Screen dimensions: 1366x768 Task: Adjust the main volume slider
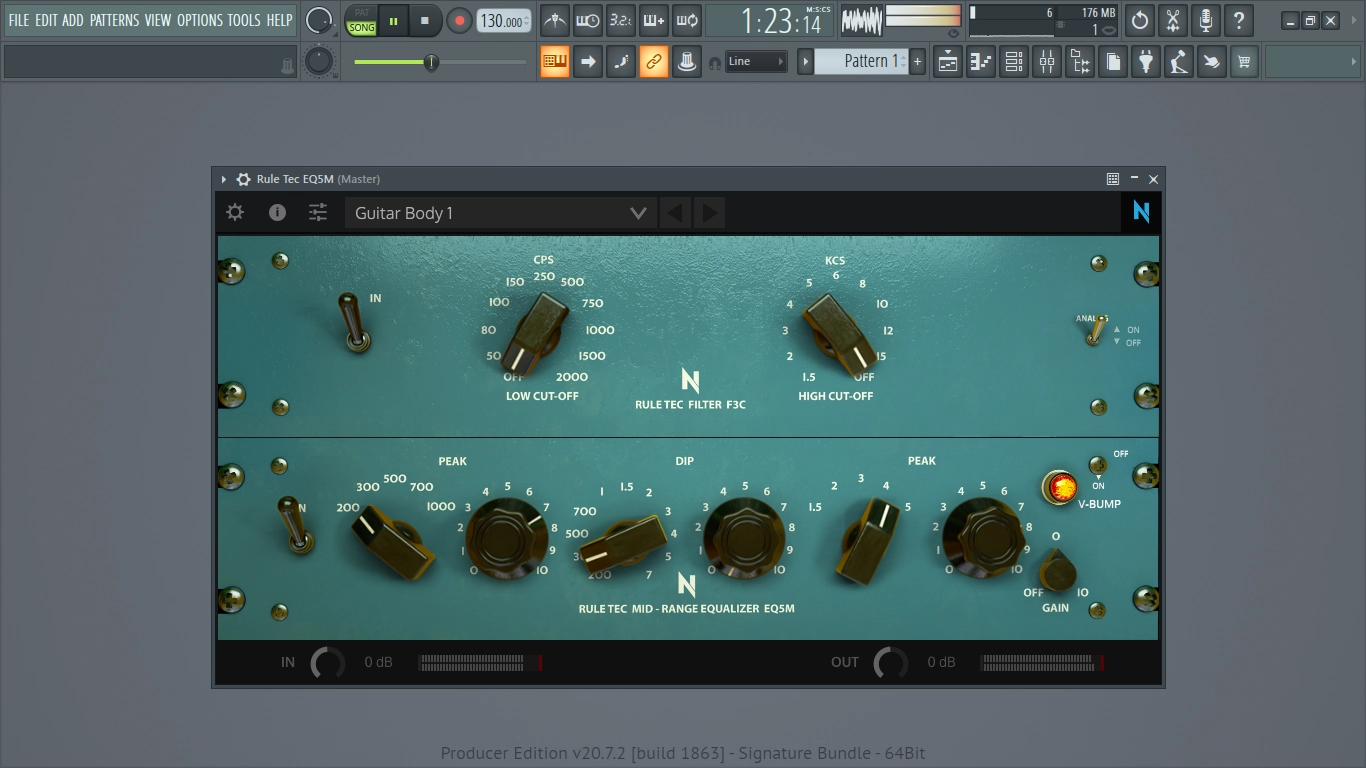[x=440, y=62]
